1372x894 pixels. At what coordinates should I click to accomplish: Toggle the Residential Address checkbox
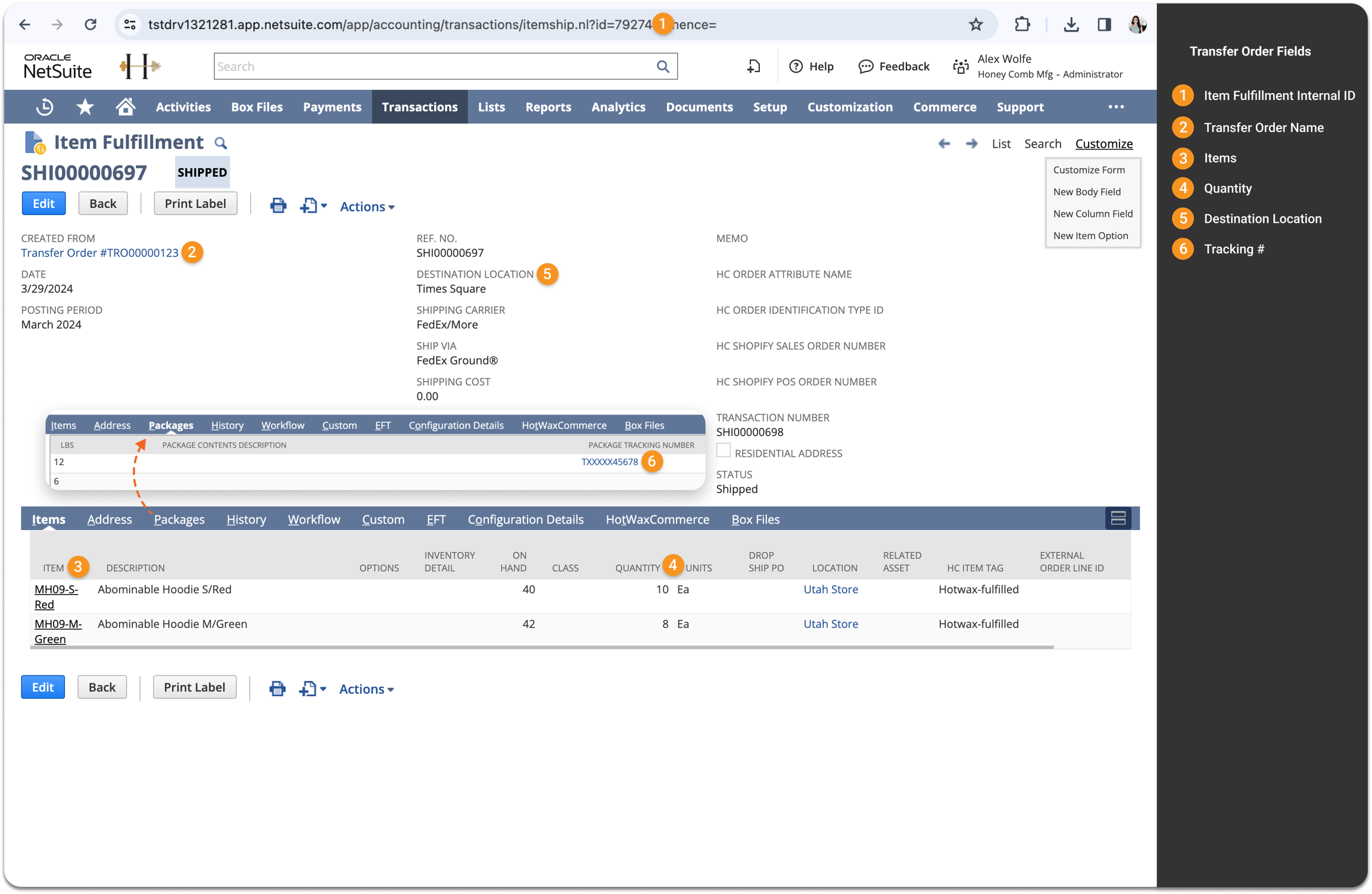(x=723, y=451)
